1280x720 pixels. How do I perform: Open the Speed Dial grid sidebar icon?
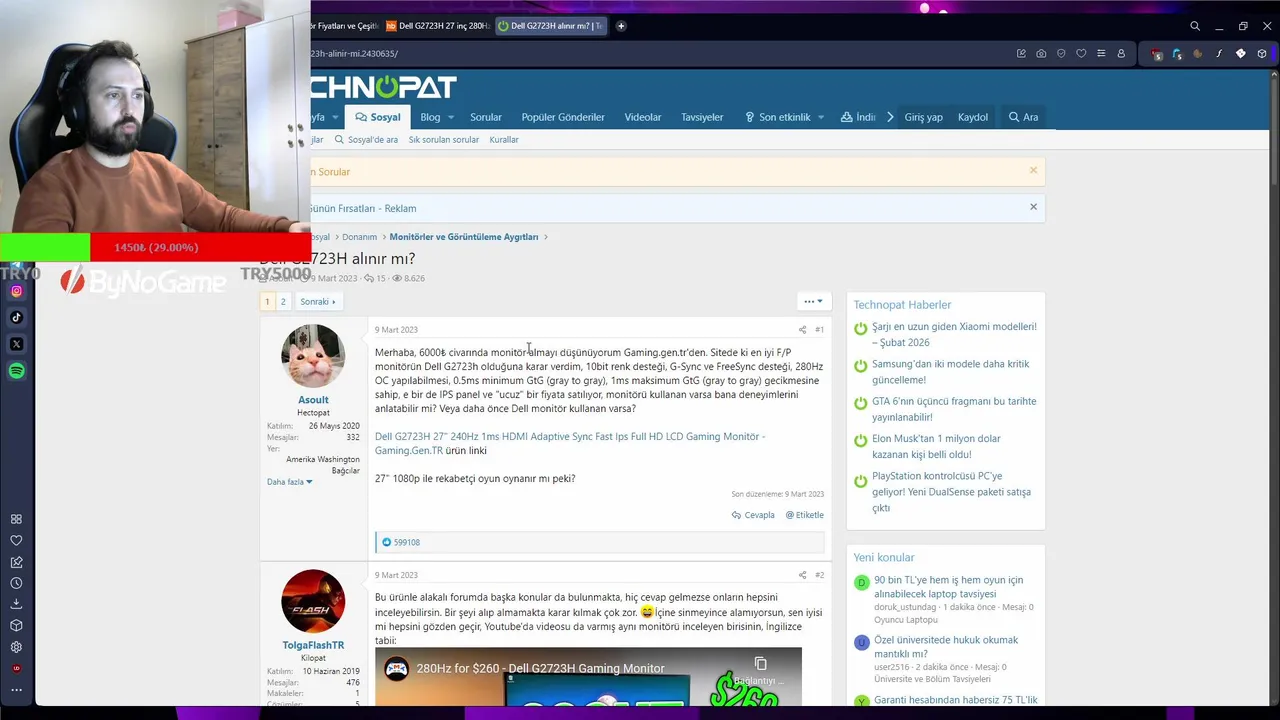pyautogui.click(x=16, y=519)
